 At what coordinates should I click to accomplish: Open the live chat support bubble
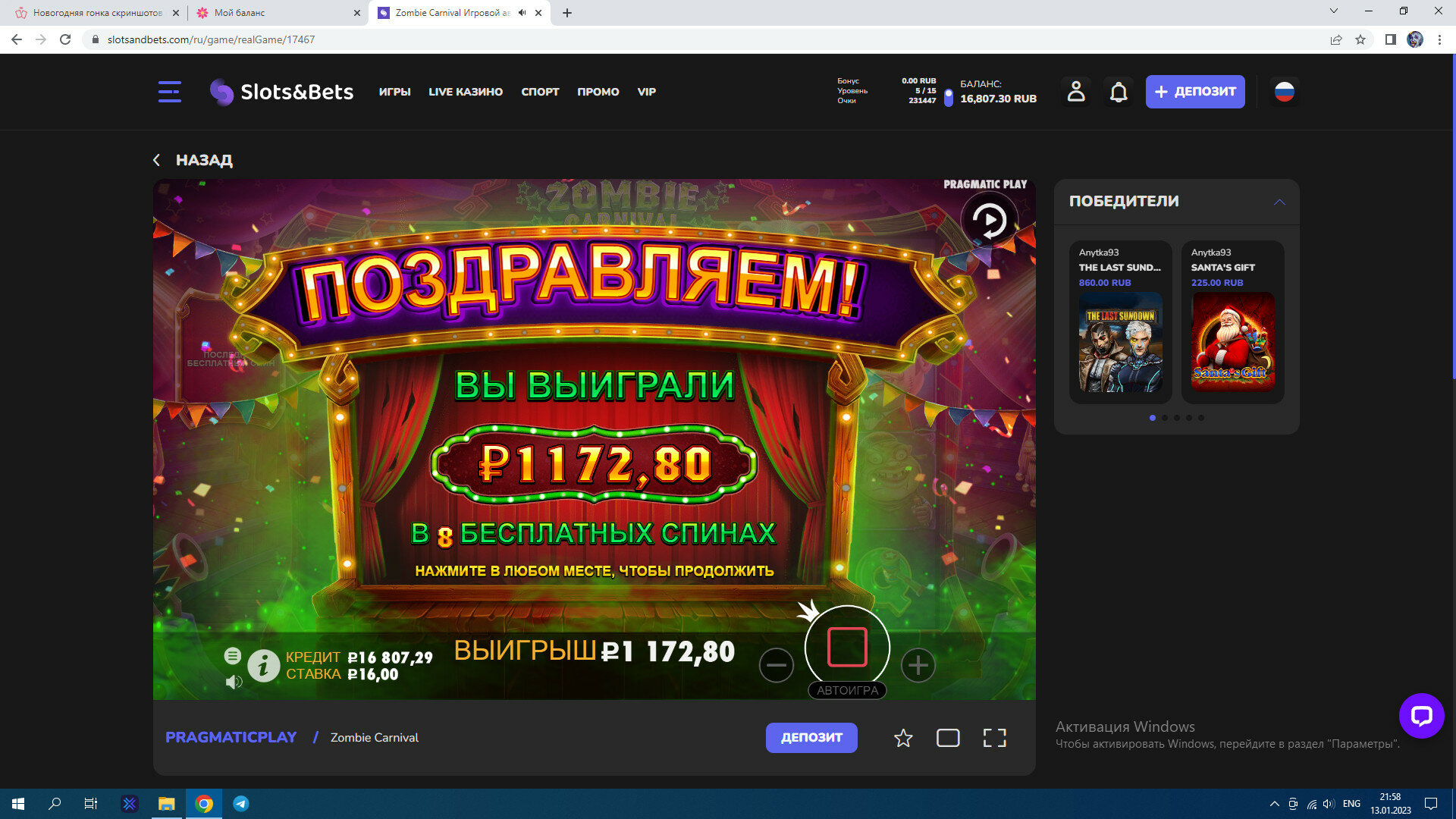1420,715
